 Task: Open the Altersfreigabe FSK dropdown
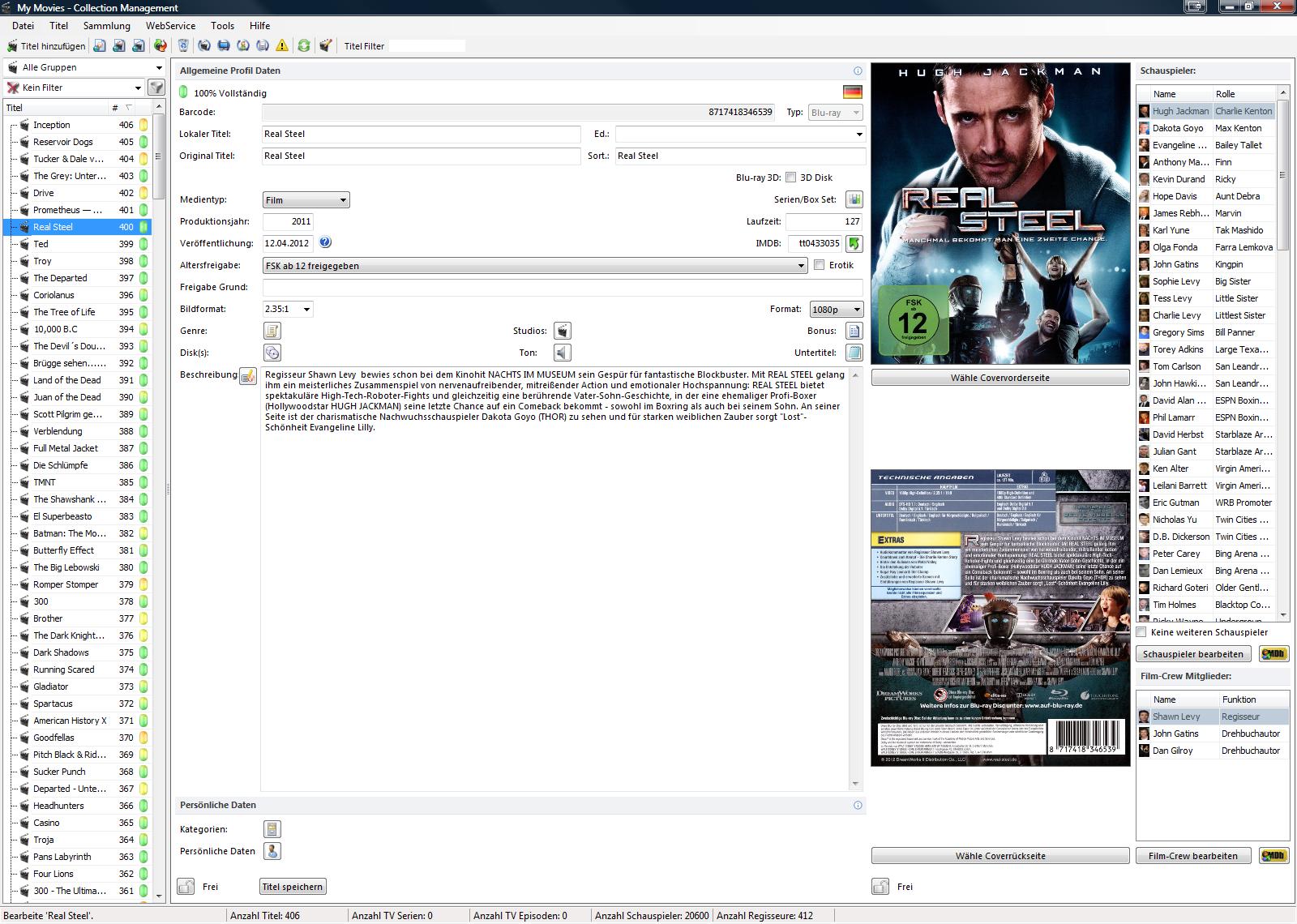pos(535,266)
